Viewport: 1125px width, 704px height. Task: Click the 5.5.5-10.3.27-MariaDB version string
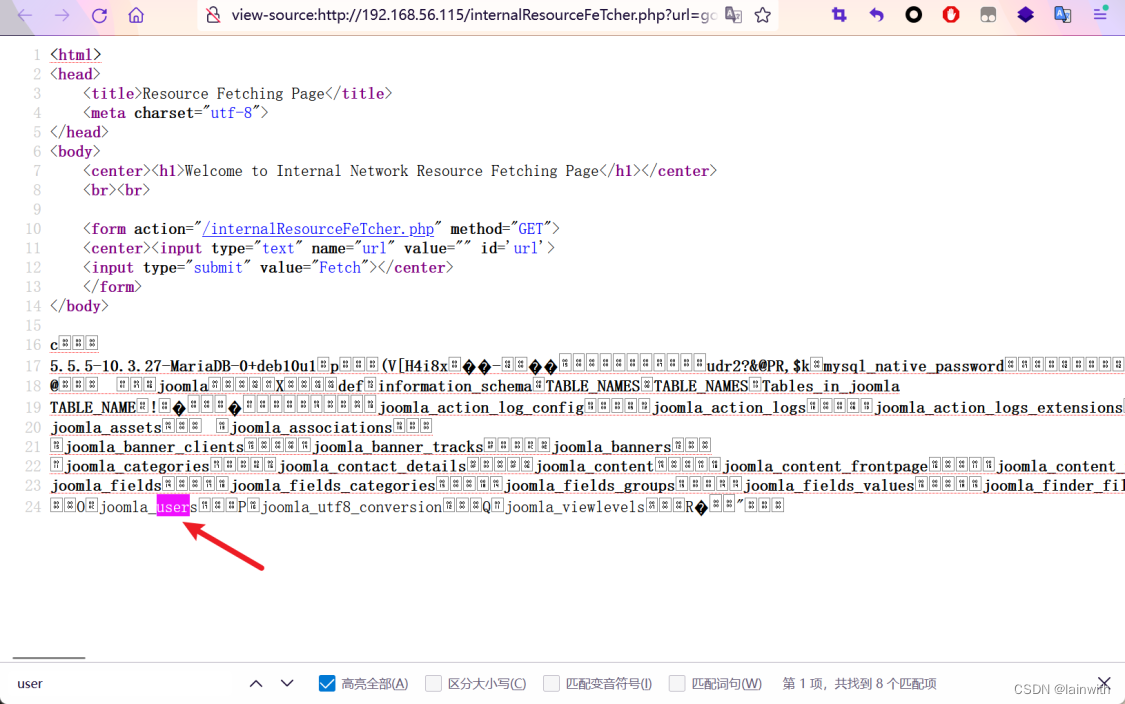(183, 367)
